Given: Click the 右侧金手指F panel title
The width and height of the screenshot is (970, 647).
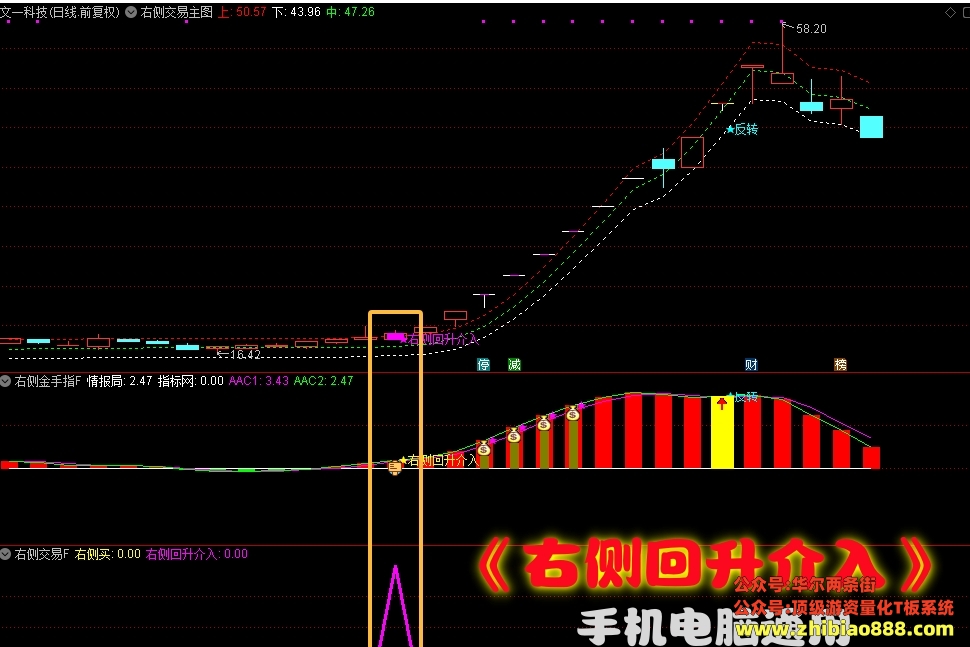Looking at the screenshot, I should point(48,381).
